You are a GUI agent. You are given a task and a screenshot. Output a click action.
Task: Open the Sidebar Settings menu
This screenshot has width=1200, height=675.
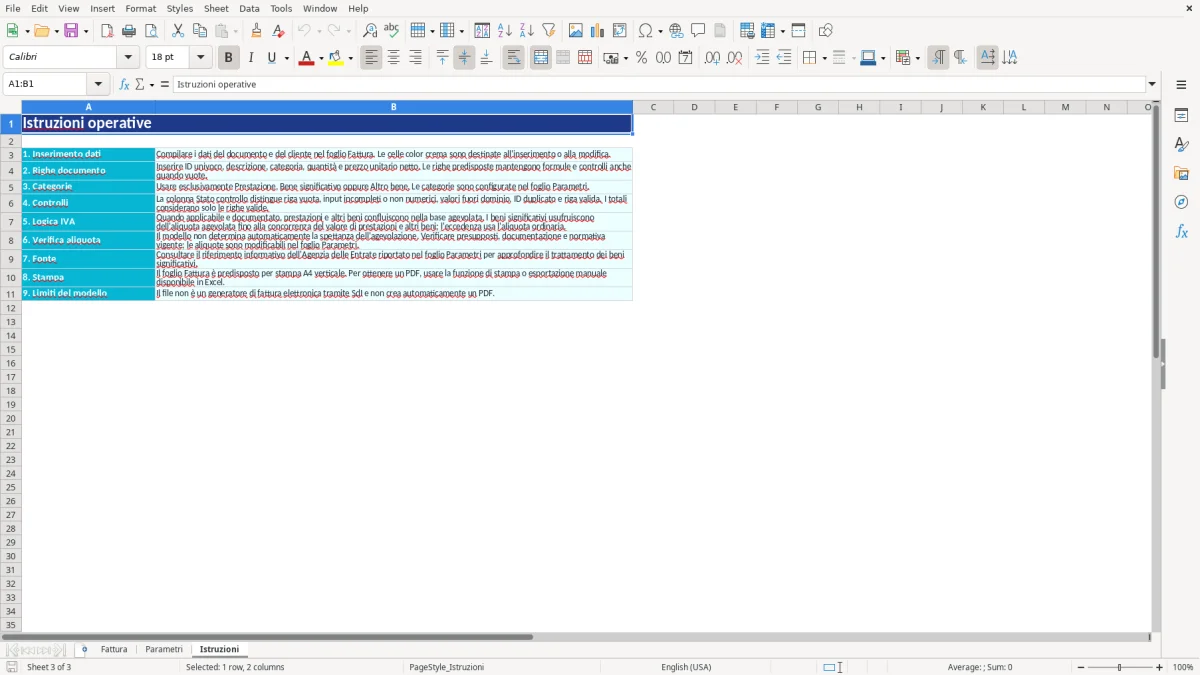(x=1181, y=84)
